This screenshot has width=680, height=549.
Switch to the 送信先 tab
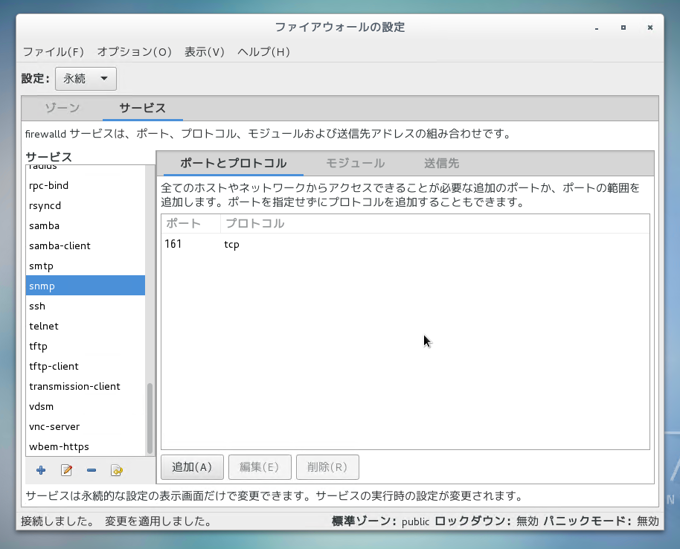[441, 163]
